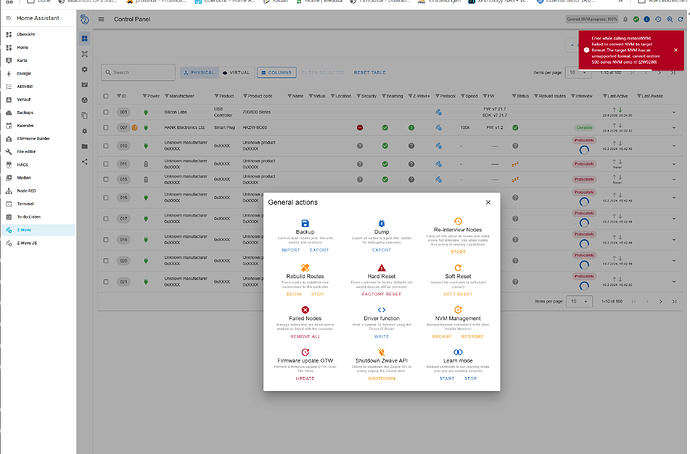690x454 pixels.
Task: Click STOP under Rebuild Routes
Action: [317, 294]
